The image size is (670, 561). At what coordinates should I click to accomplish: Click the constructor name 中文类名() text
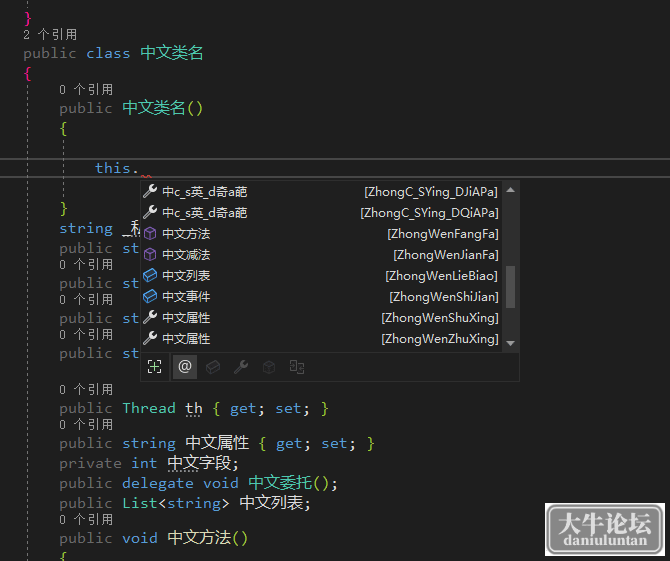(x=162, y=108)
